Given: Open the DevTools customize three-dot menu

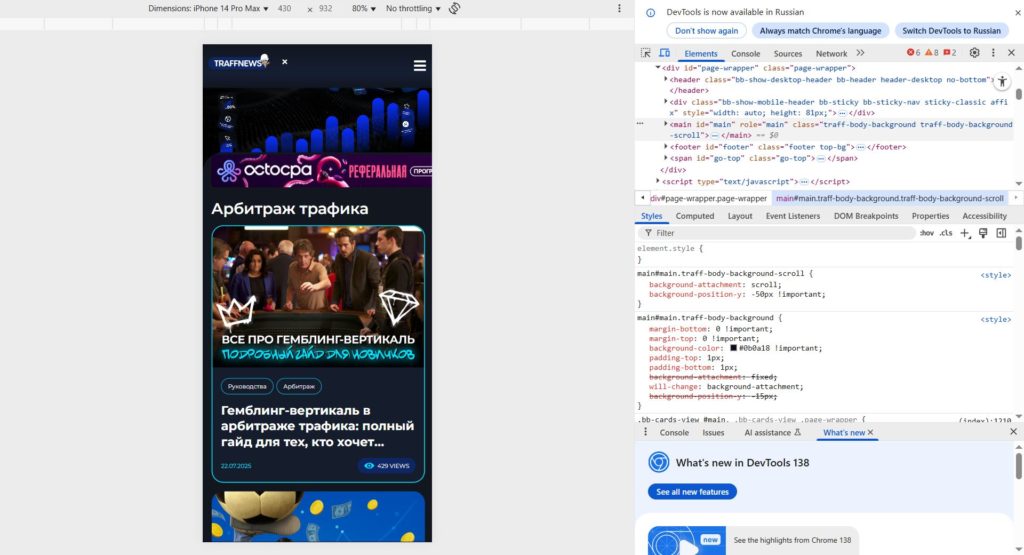Looking at the screenshot, I should 993,53.
